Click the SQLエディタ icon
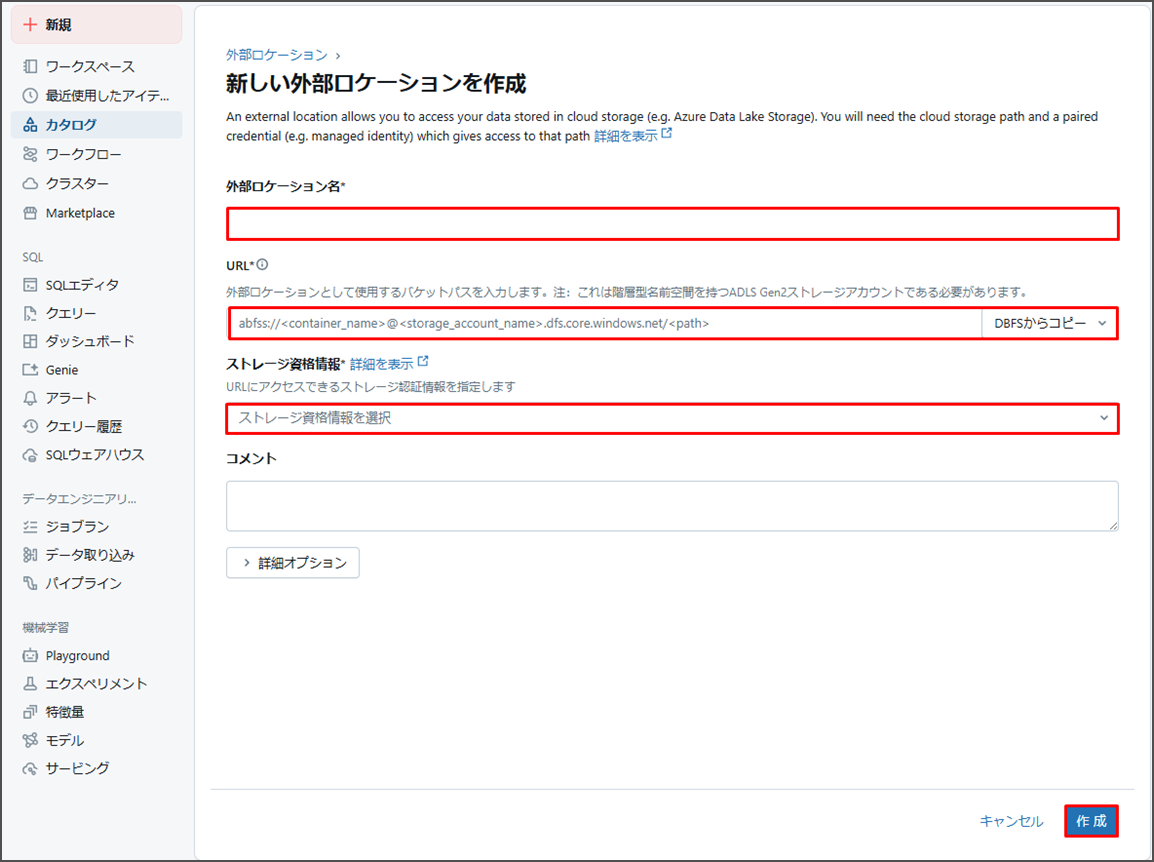The height and width of the screenshot is (862, 1154). point(30,285)
